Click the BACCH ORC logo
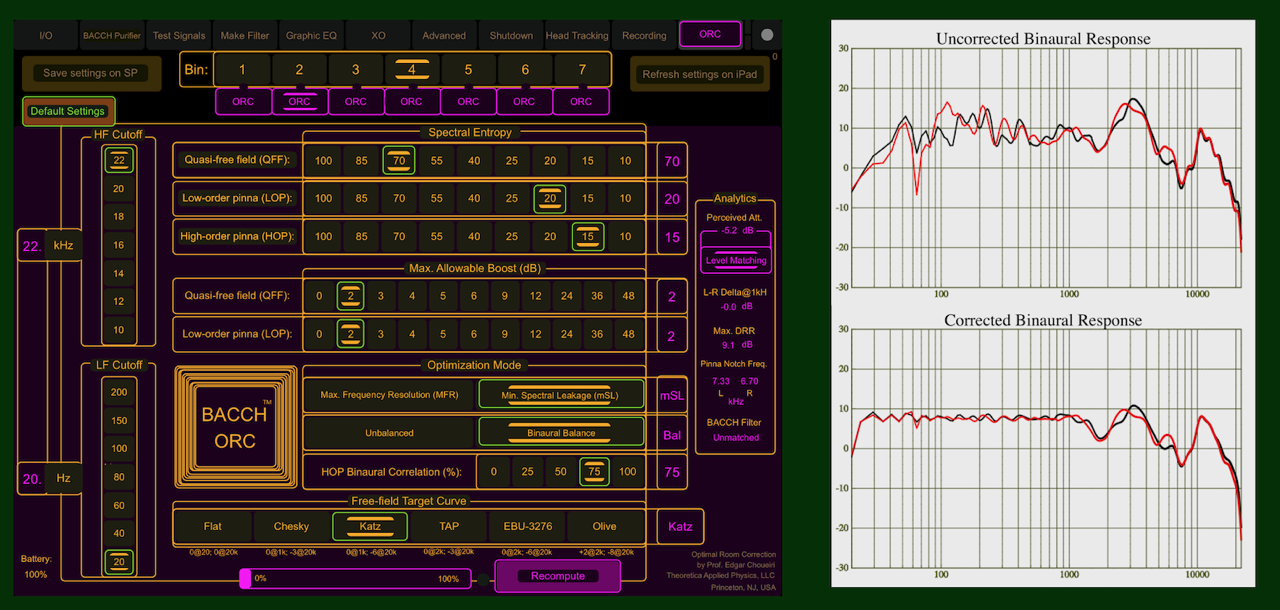 (x=235, y=427)
